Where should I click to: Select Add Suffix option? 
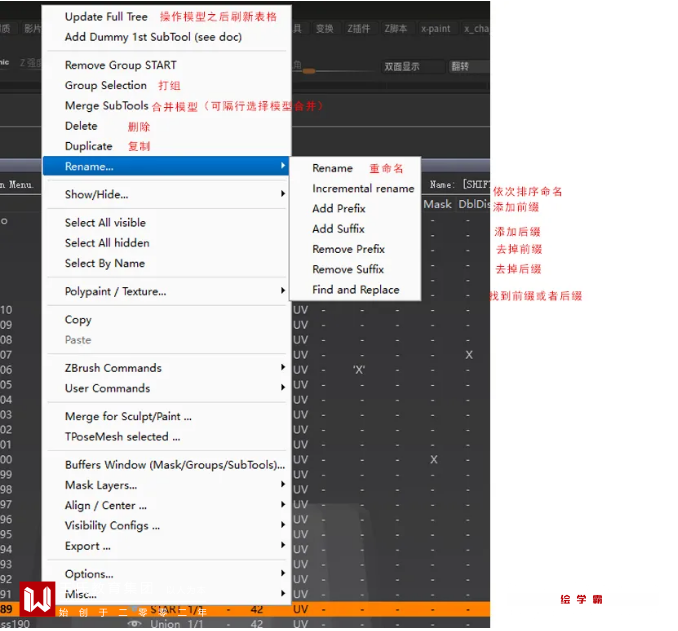(x=339, y=229)
